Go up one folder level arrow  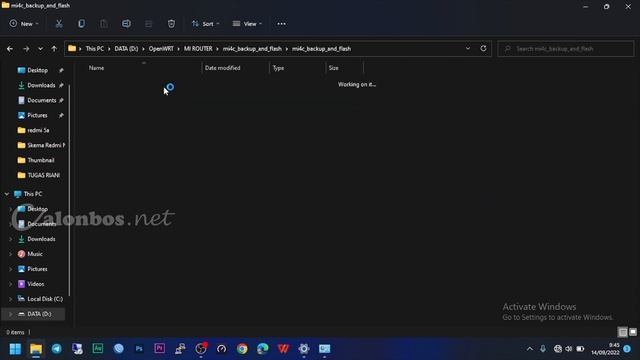coord(54,49)
